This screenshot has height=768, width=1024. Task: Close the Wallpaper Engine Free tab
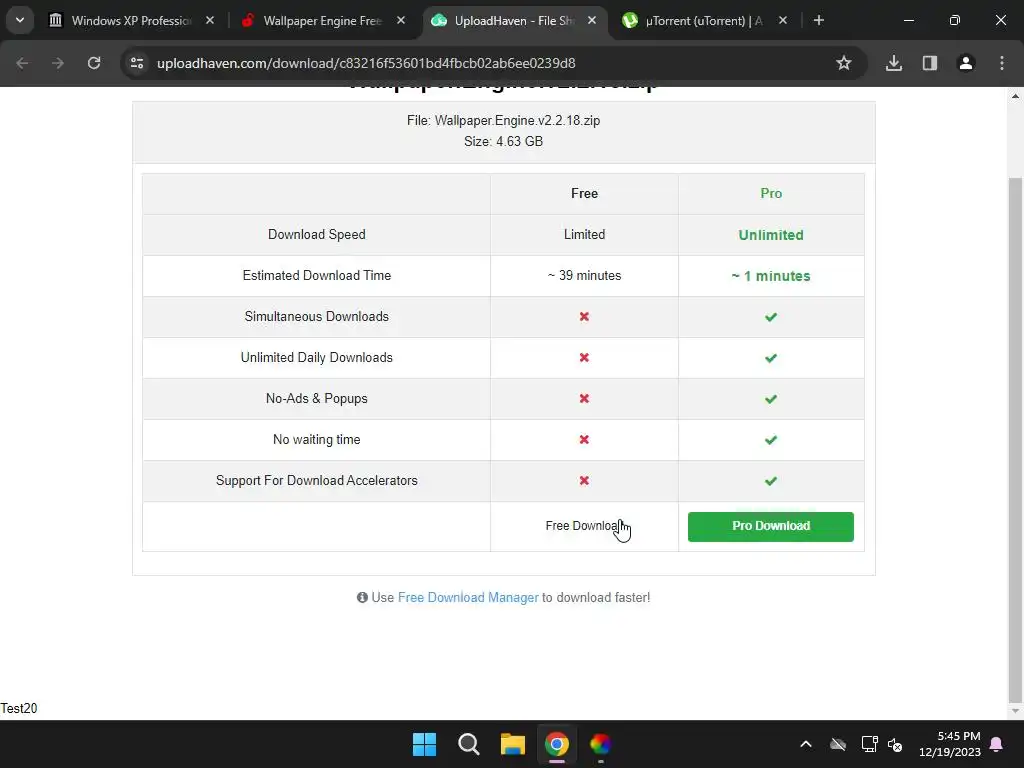point(401,21)
